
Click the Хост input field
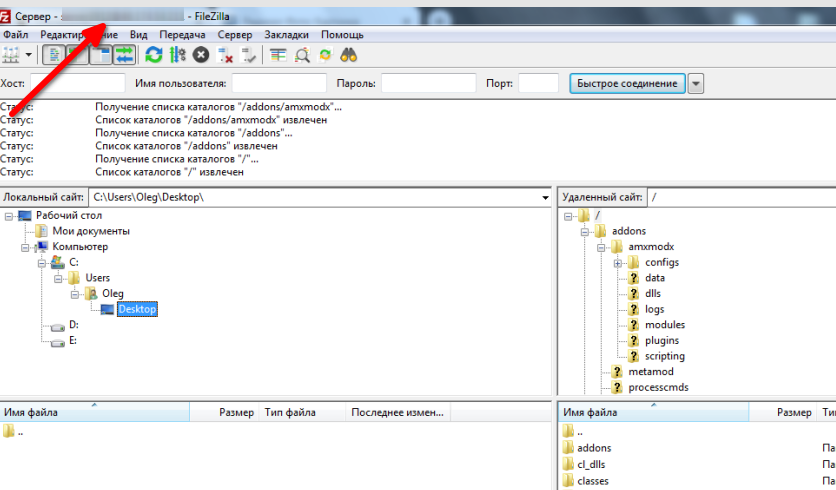(78, 83)
